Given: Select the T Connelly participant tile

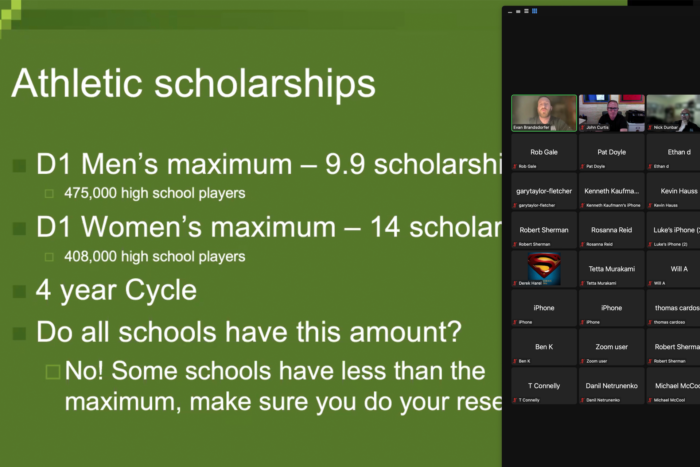Looking at the screenshot, I should click(544, 386).
